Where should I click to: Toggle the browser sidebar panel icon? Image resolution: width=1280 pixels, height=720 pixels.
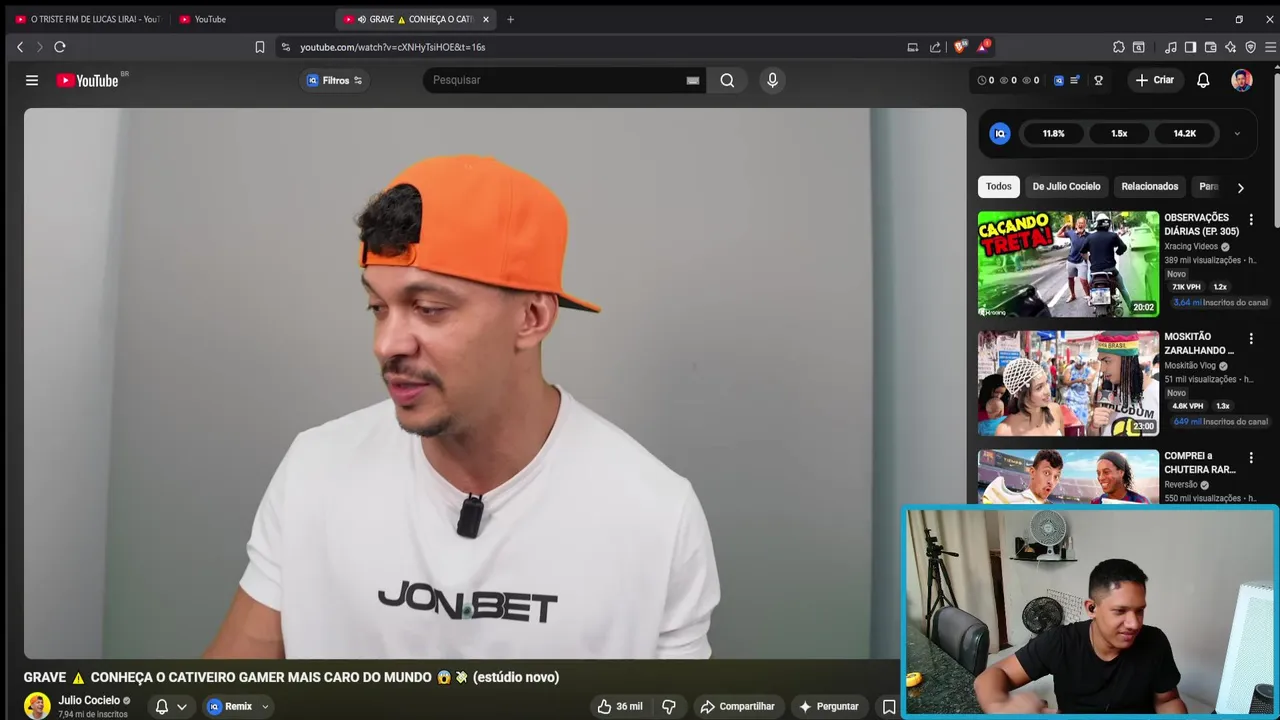[1190, 47]
